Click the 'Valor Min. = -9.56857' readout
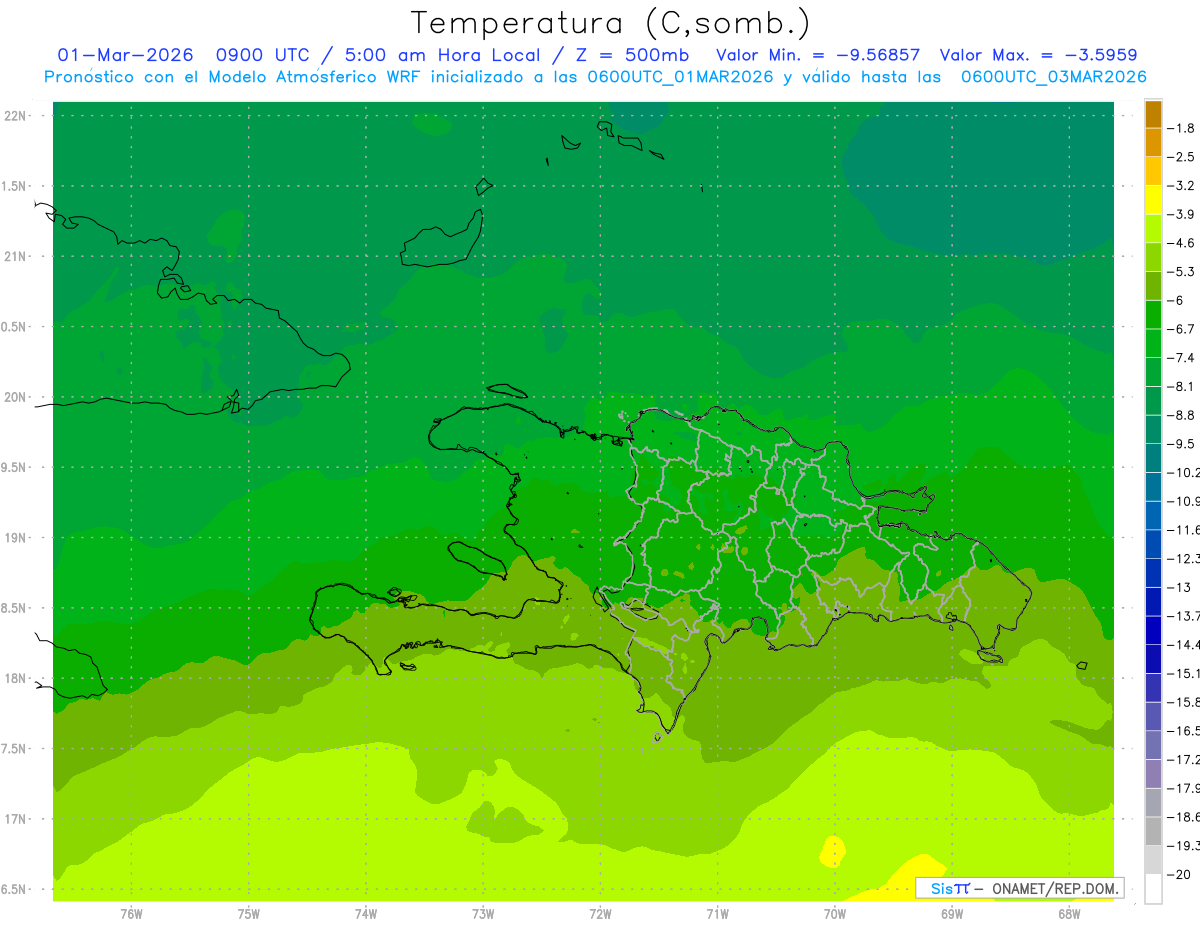Viewport: 1200px width, 927px height. [819, 56]
